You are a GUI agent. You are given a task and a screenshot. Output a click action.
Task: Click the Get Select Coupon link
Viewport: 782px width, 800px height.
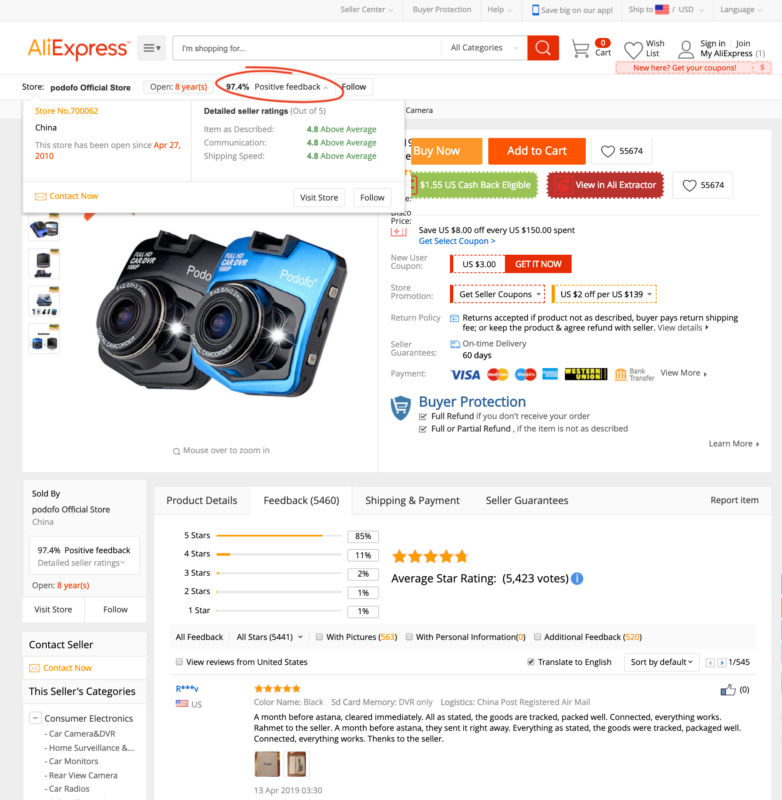457,241
